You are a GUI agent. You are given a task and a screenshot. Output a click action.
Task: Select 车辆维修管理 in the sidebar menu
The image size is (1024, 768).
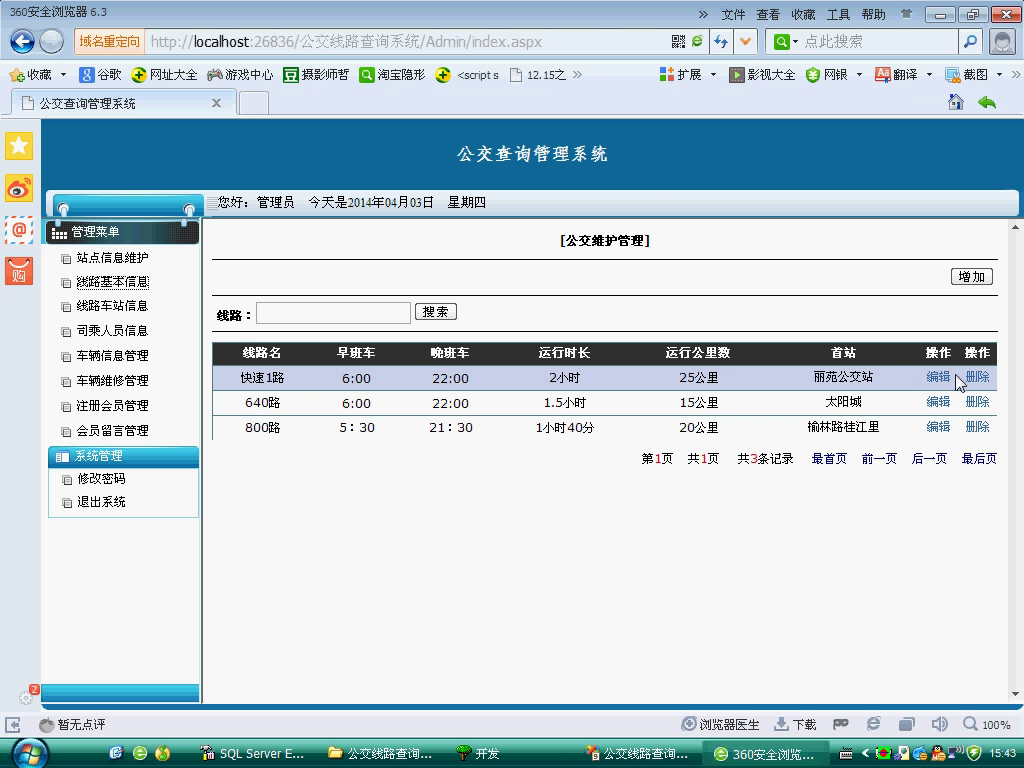point(112,381)
